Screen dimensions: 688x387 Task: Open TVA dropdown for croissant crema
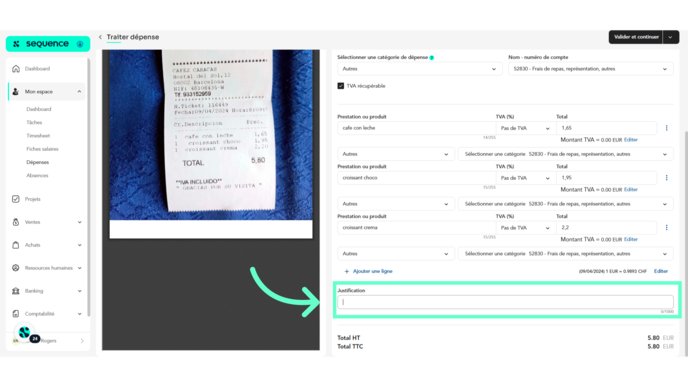point(525,228)
